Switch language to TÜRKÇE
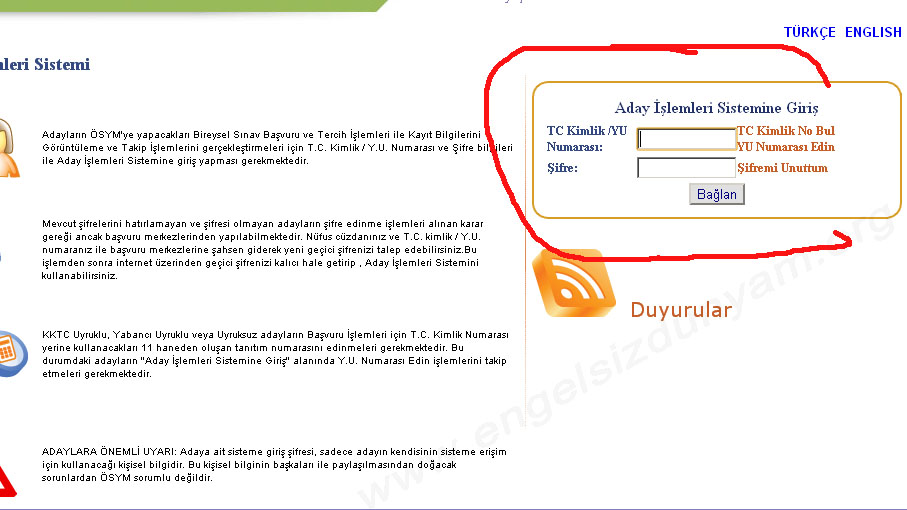 pos(809,32)
